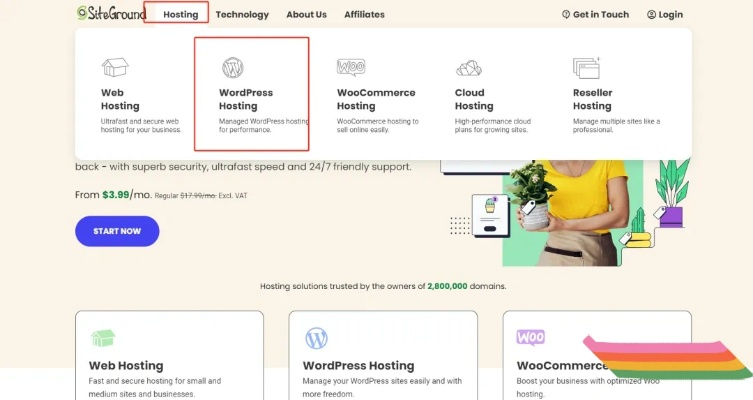
Task: Select Reseller Hosting in the dropdown menu
Action: [592, 99]
